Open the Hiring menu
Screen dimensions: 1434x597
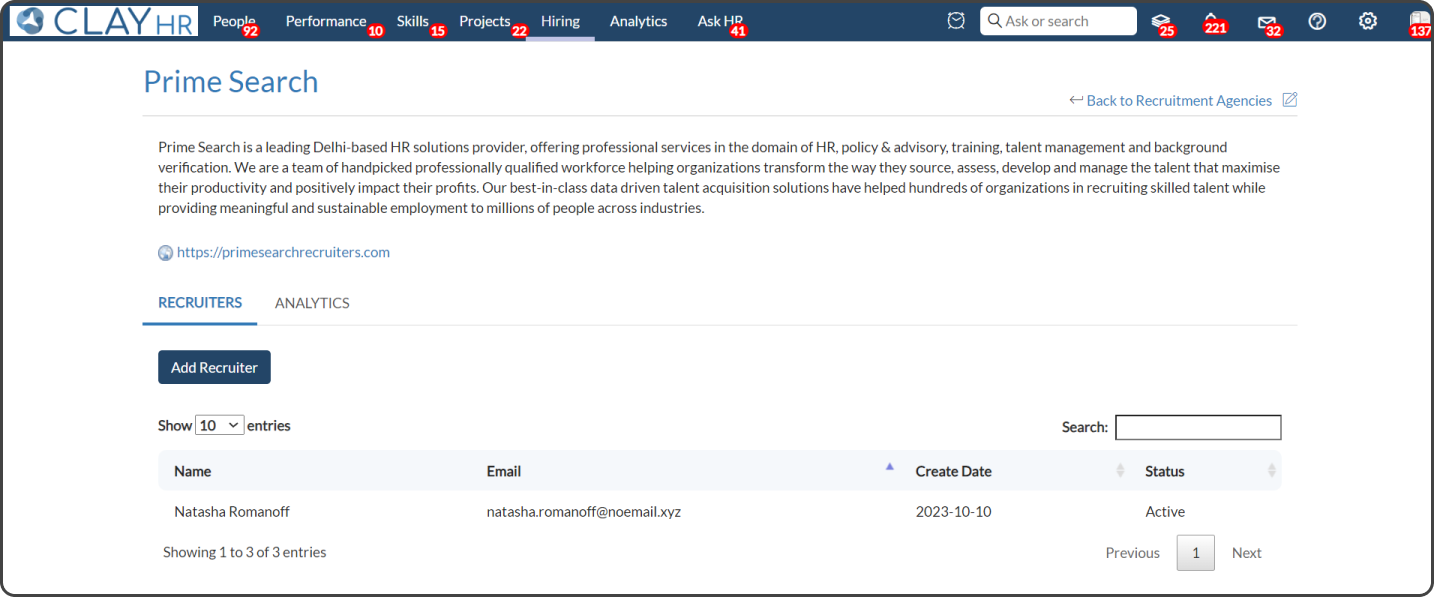560,21
